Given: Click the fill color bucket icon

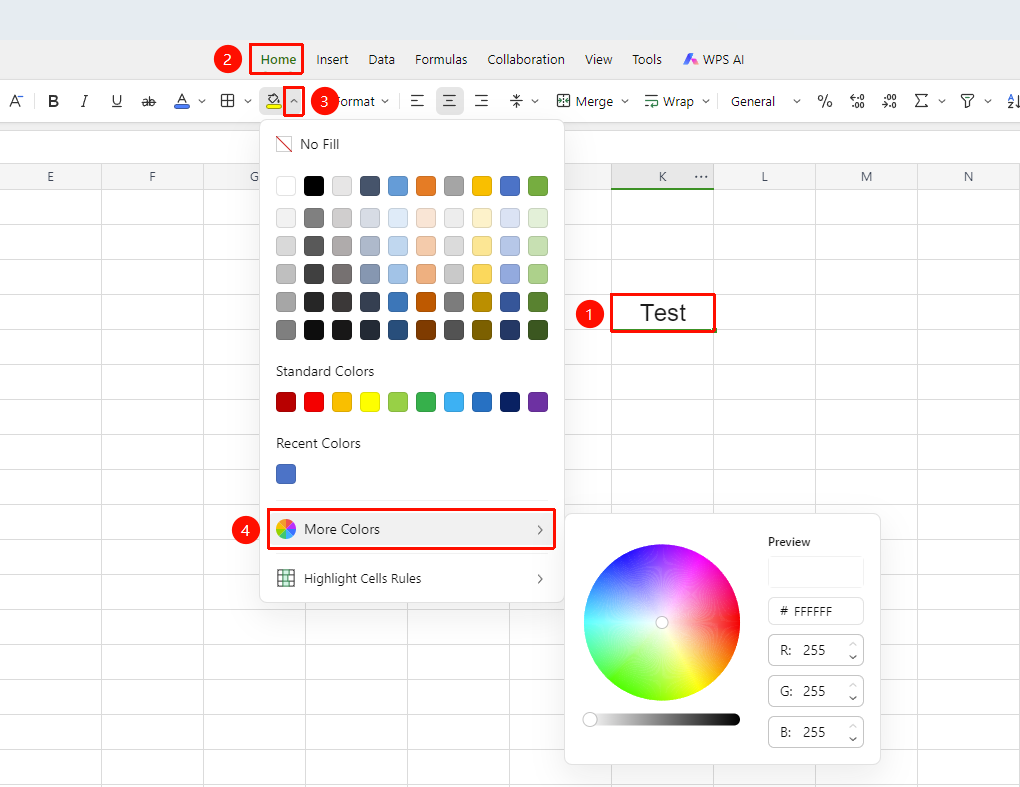Looking at the screenshot, I should pyautogui.click(x=273, y=101).
